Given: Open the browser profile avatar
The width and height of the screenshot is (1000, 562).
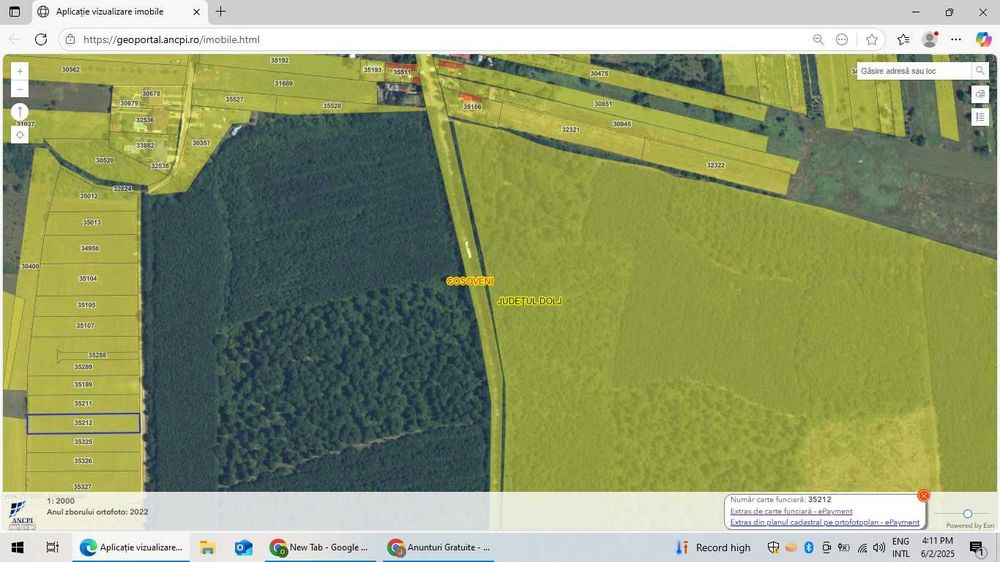Looking at the screenshot, I should pos(930,40).
